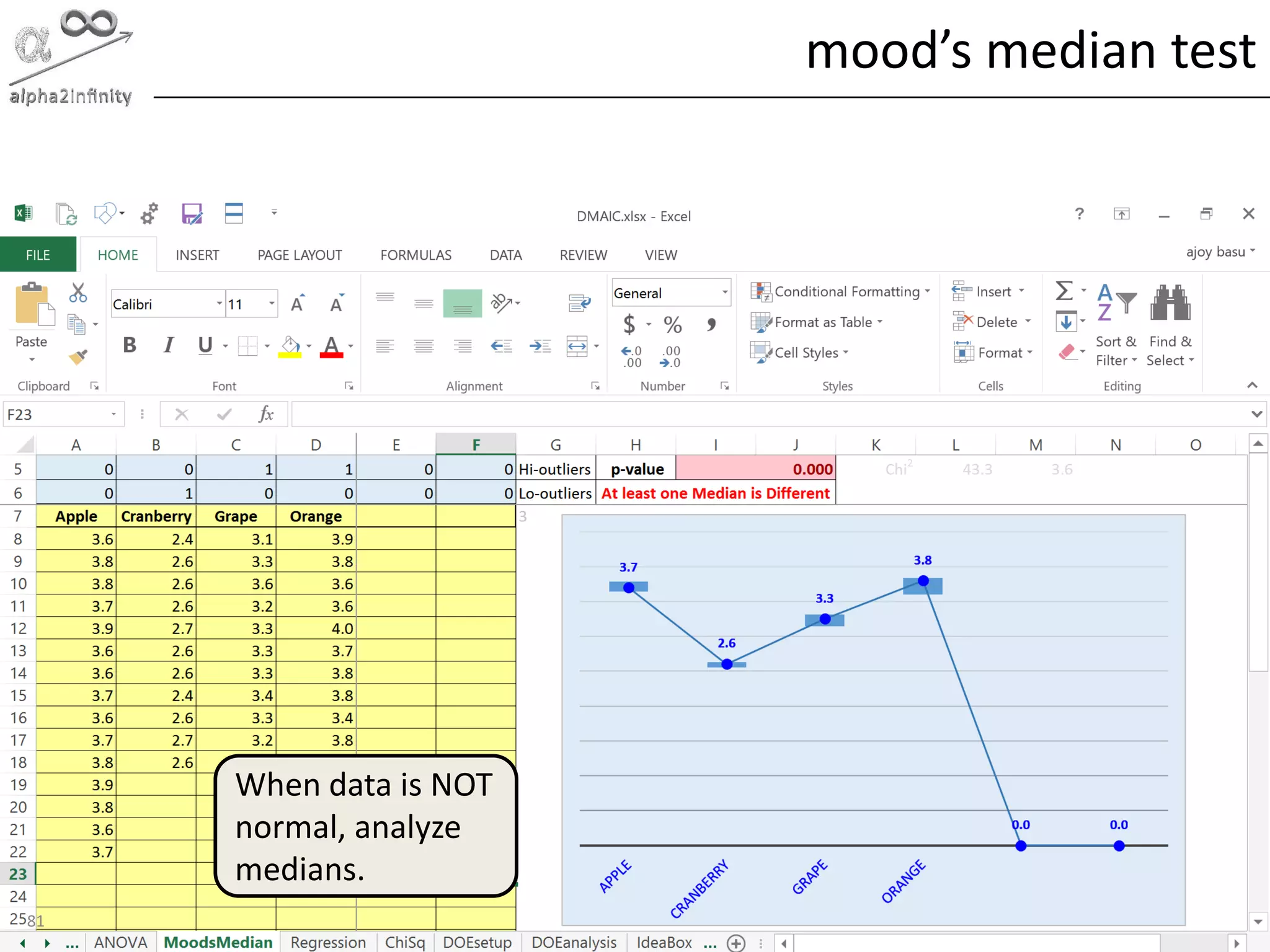
Task: Open the General number format dropdown
Action: tap(724, 293)
